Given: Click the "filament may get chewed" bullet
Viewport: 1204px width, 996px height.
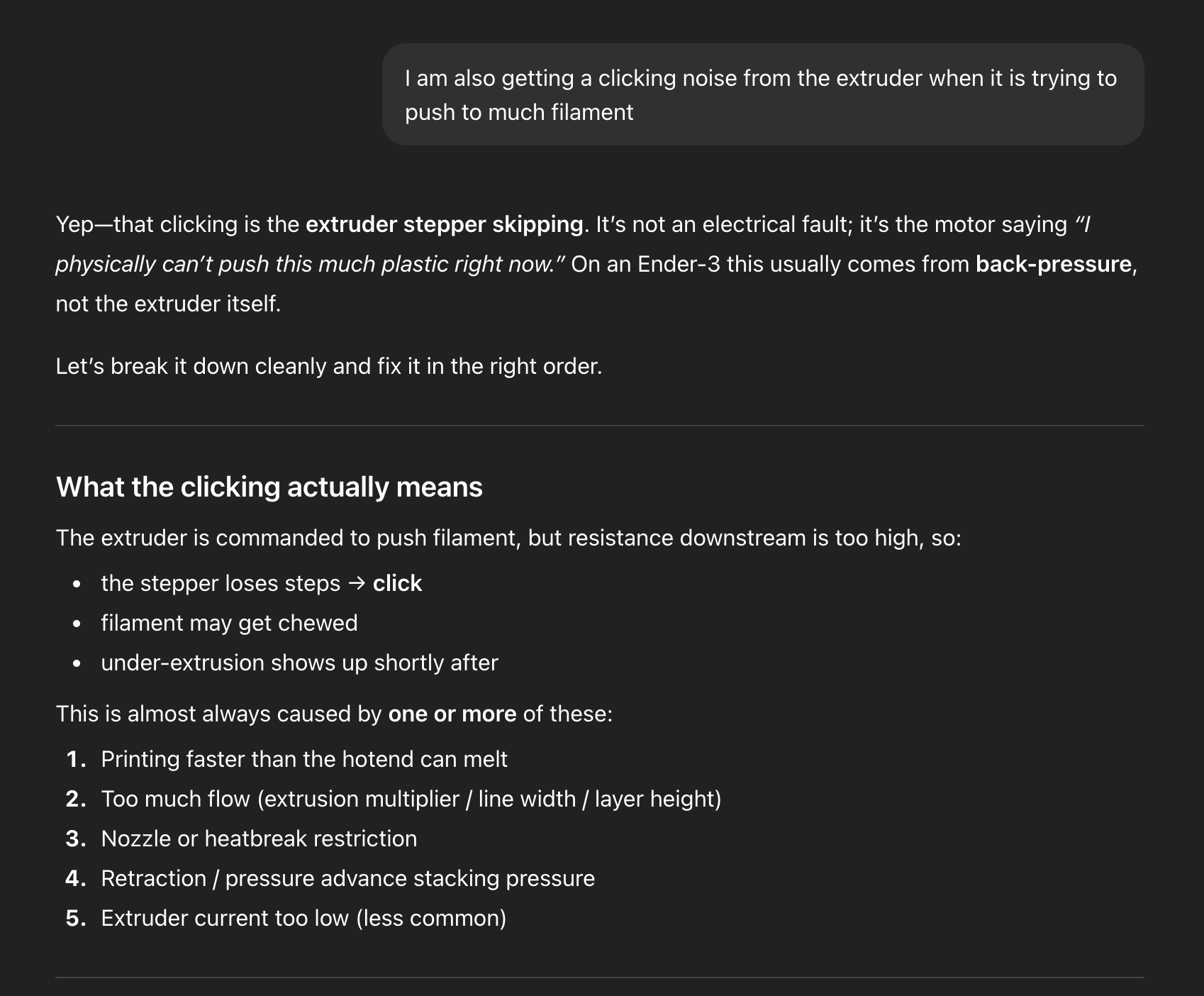Looking at the screenshot, I should (229, 623).
